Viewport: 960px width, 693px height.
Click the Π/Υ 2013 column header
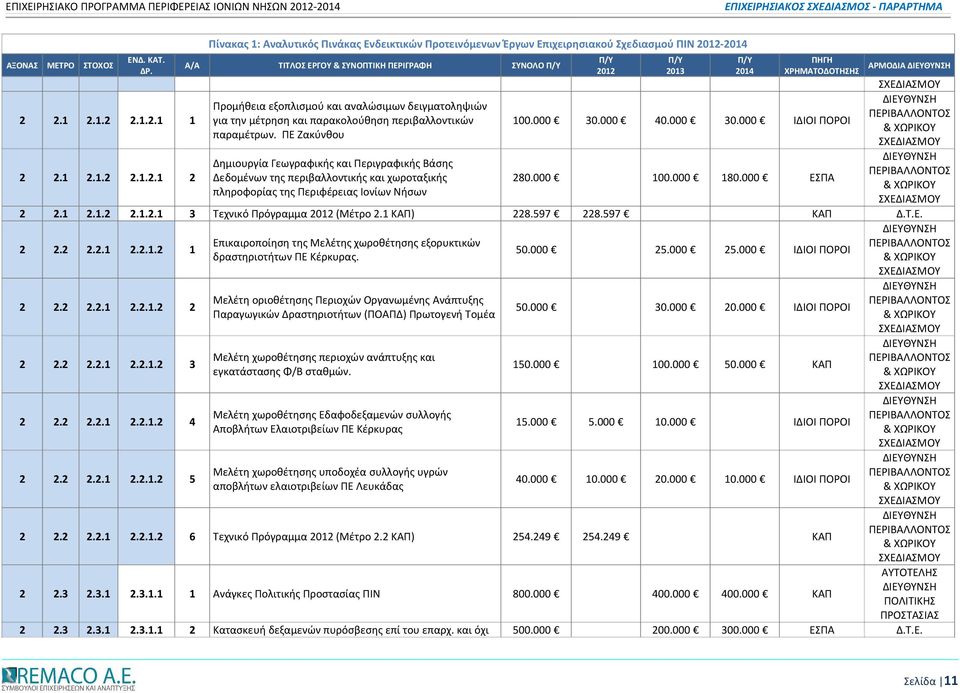click(x=675, y=66)
